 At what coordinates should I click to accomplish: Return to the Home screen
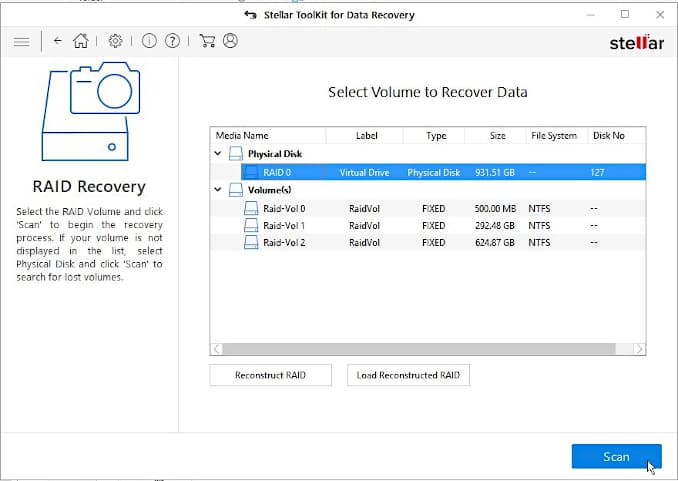tap(81, 41)
